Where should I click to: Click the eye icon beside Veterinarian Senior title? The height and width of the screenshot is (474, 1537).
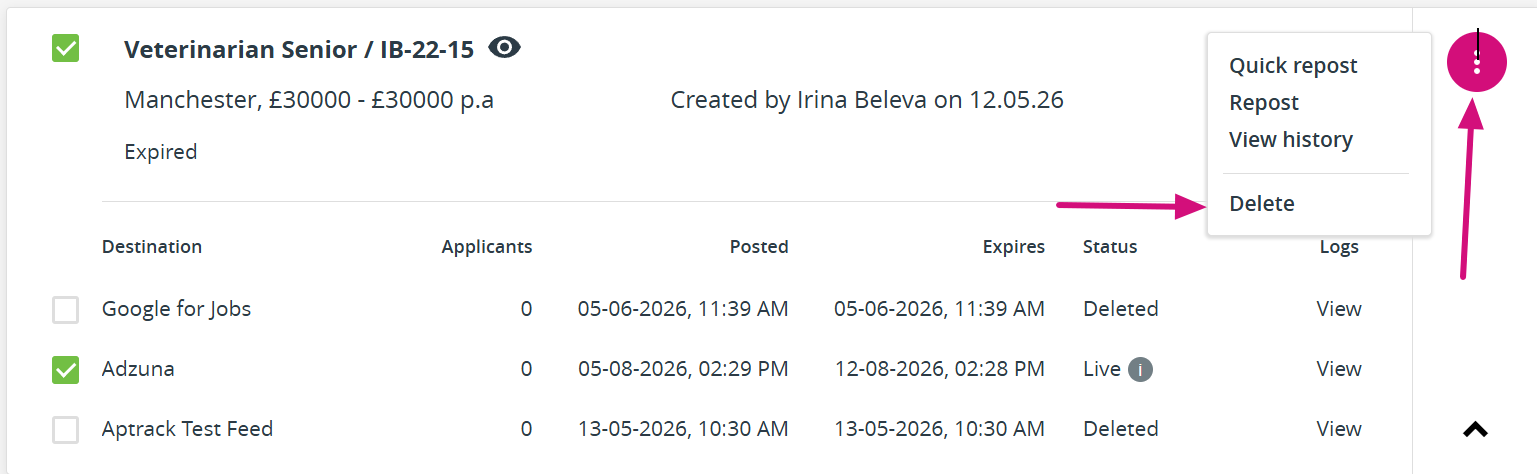coord(505,47)
